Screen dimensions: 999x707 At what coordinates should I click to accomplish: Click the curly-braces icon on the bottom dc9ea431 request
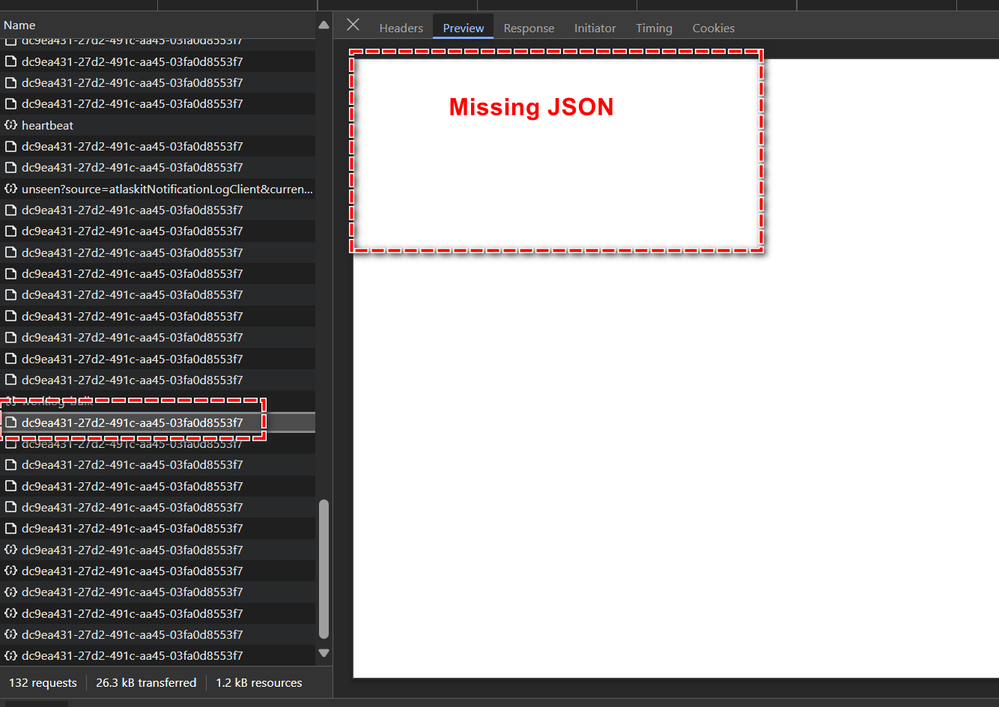coord(9,655)
